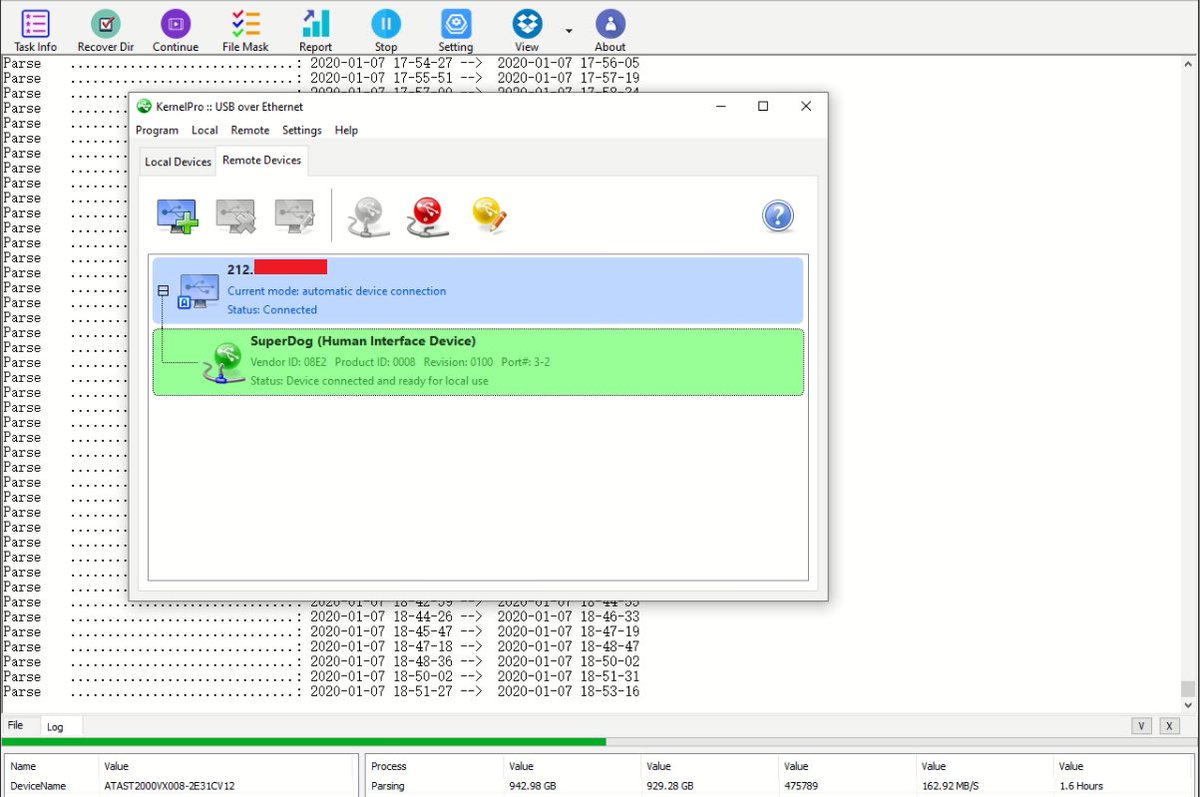This screenshot has height=797, width=1200.
Task: Select the Continue toolbar button
Action: coord(175,31)
